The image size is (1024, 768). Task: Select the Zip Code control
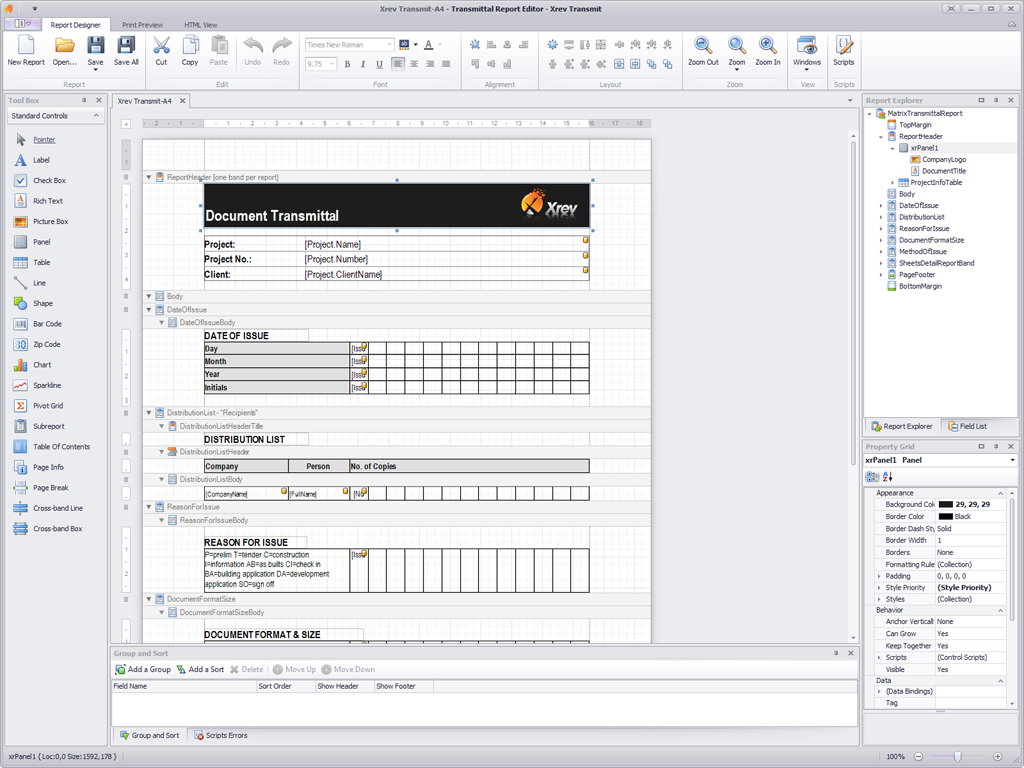point(47,344)
